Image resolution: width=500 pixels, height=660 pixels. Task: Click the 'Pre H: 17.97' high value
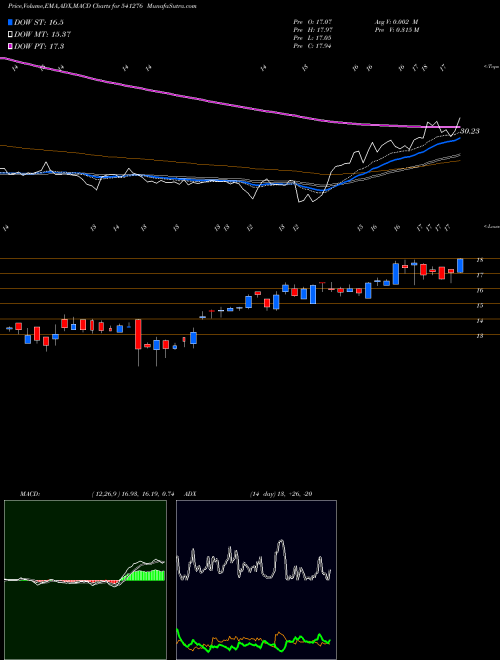pyautogui.click(x=314, y=29)
